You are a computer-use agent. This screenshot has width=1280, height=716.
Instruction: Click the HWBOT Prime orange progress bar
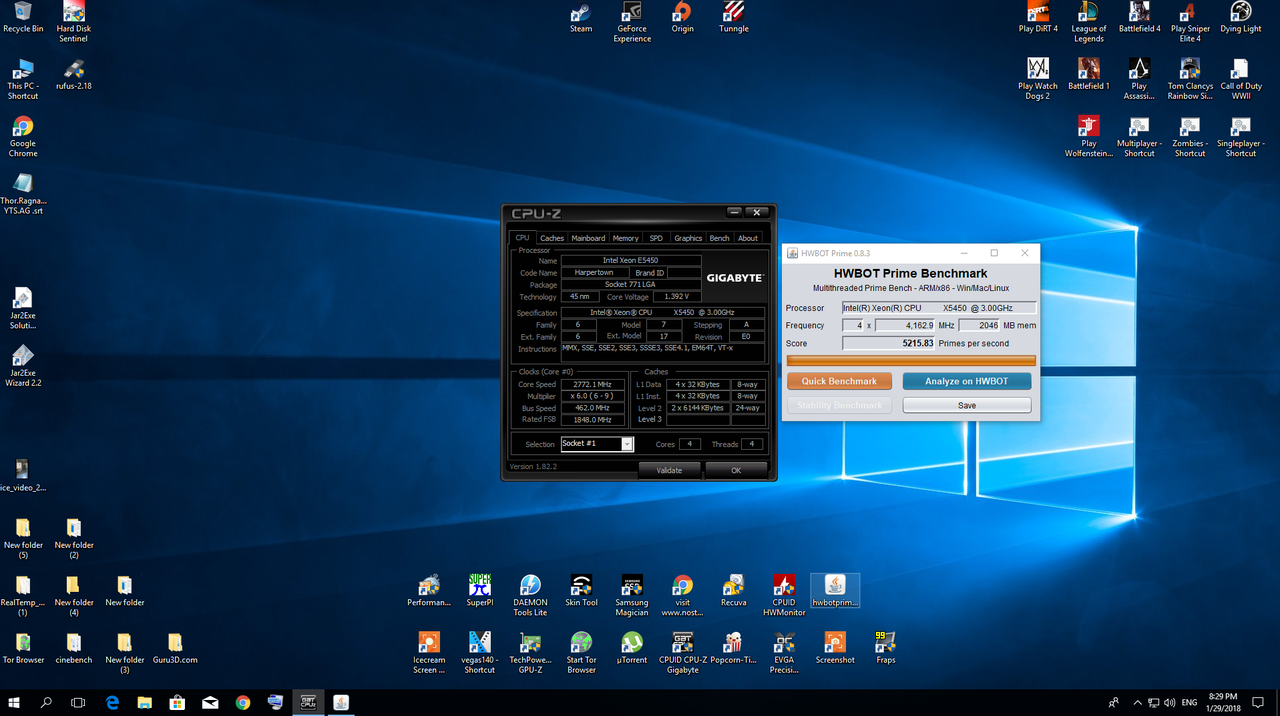tap(911, 360)
